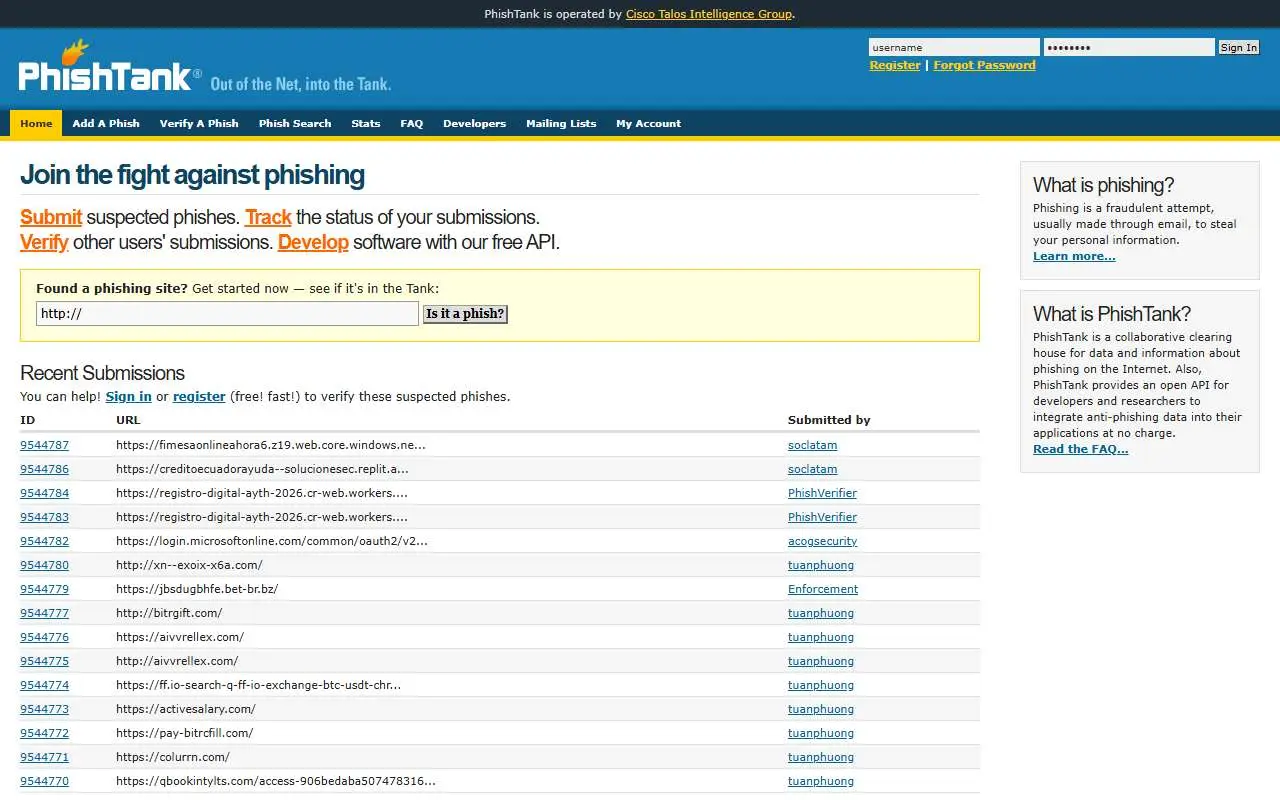This screenshot has width=1280, height=800.
Task: Click the 'Is it a phish?' button
Action: coord(465,314)
